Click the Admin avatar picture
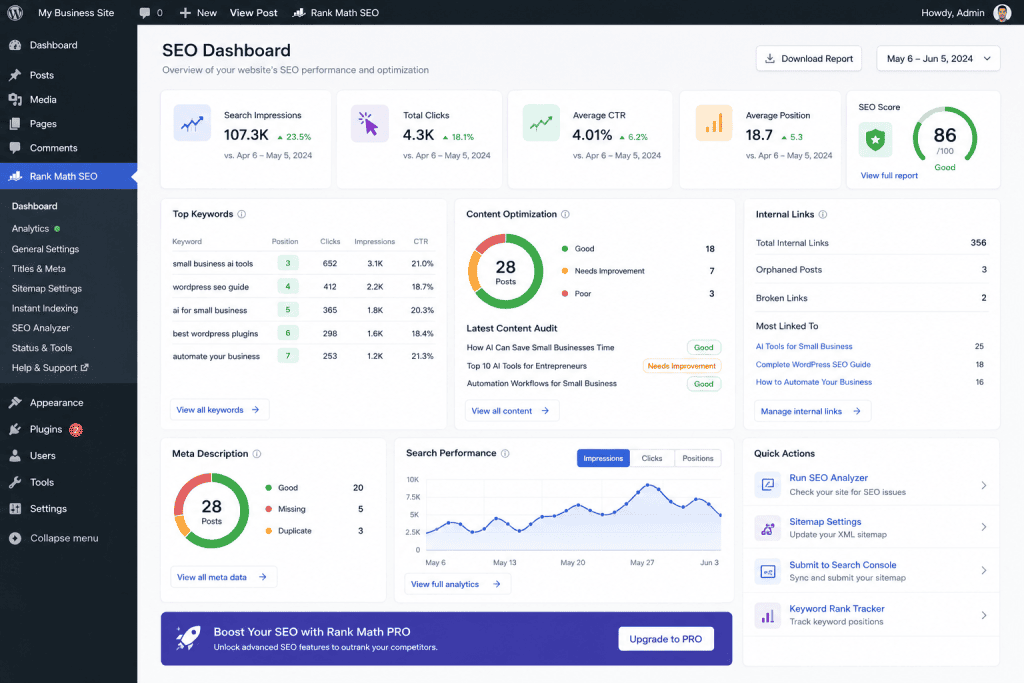The width and height of the screenshot is (1024, 683). pyautogui.click(x=1002, y=12)
